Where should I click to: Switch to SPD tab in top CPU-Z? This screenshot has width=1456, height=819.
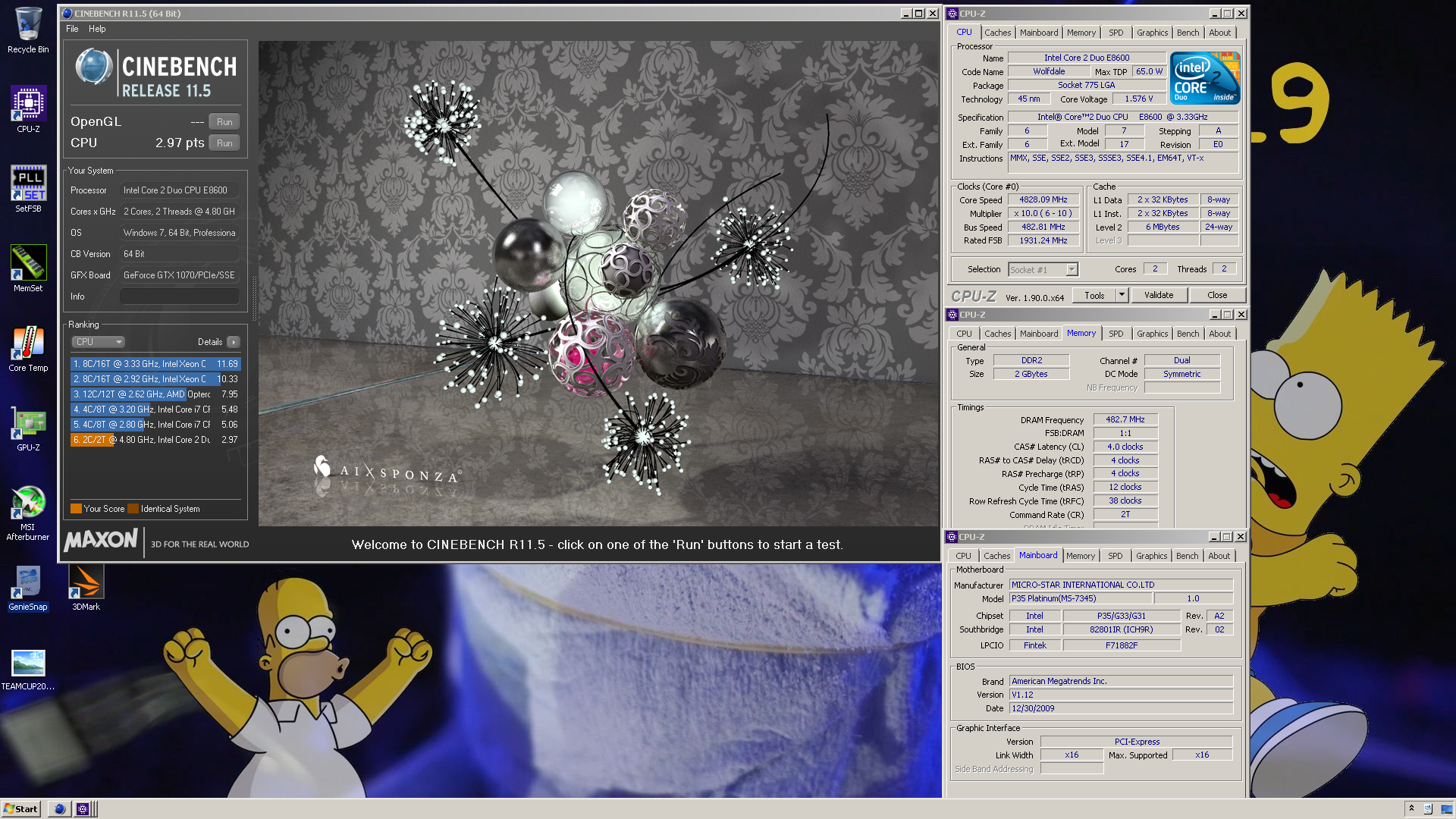[1116, 33]
